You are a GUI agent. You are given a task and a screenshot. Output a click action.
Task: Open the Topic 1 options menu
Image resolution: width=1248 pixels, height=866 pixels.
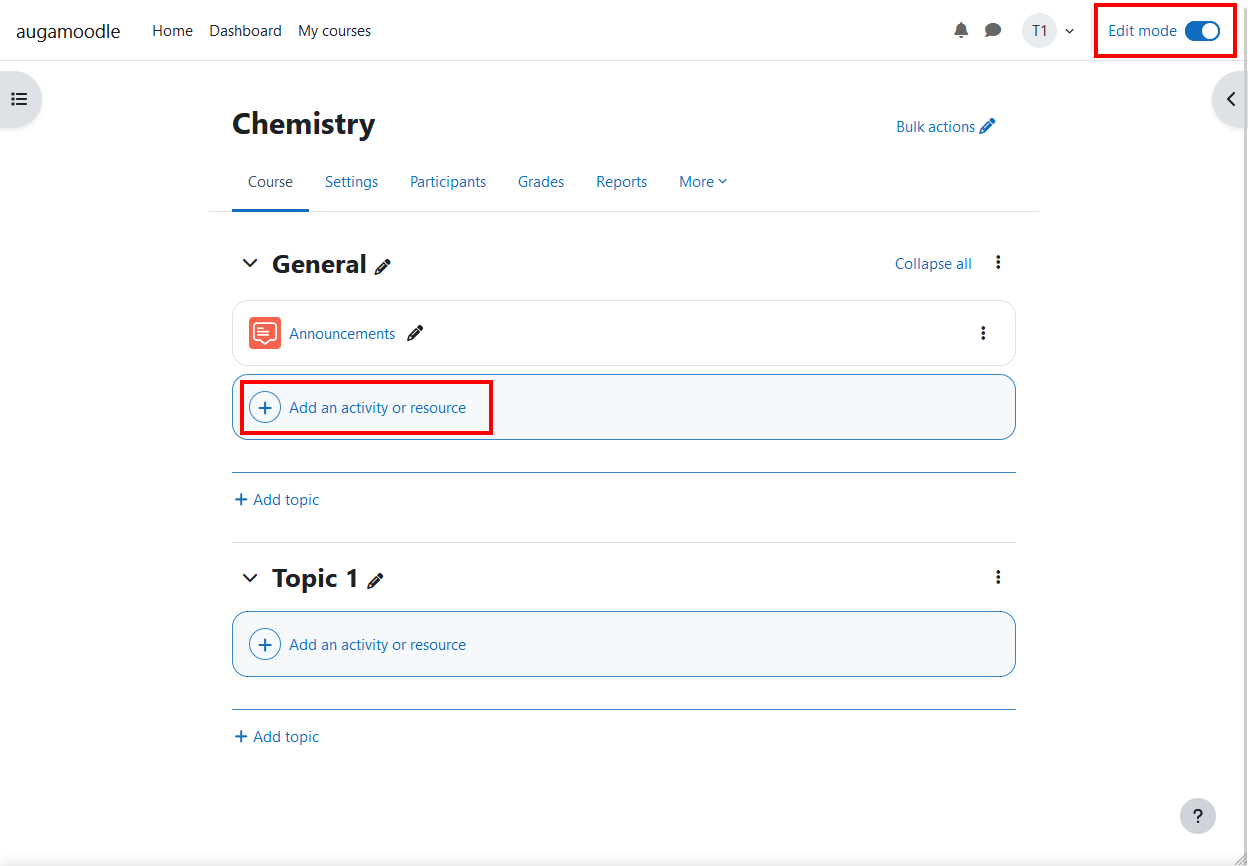[x=997, y=577]
